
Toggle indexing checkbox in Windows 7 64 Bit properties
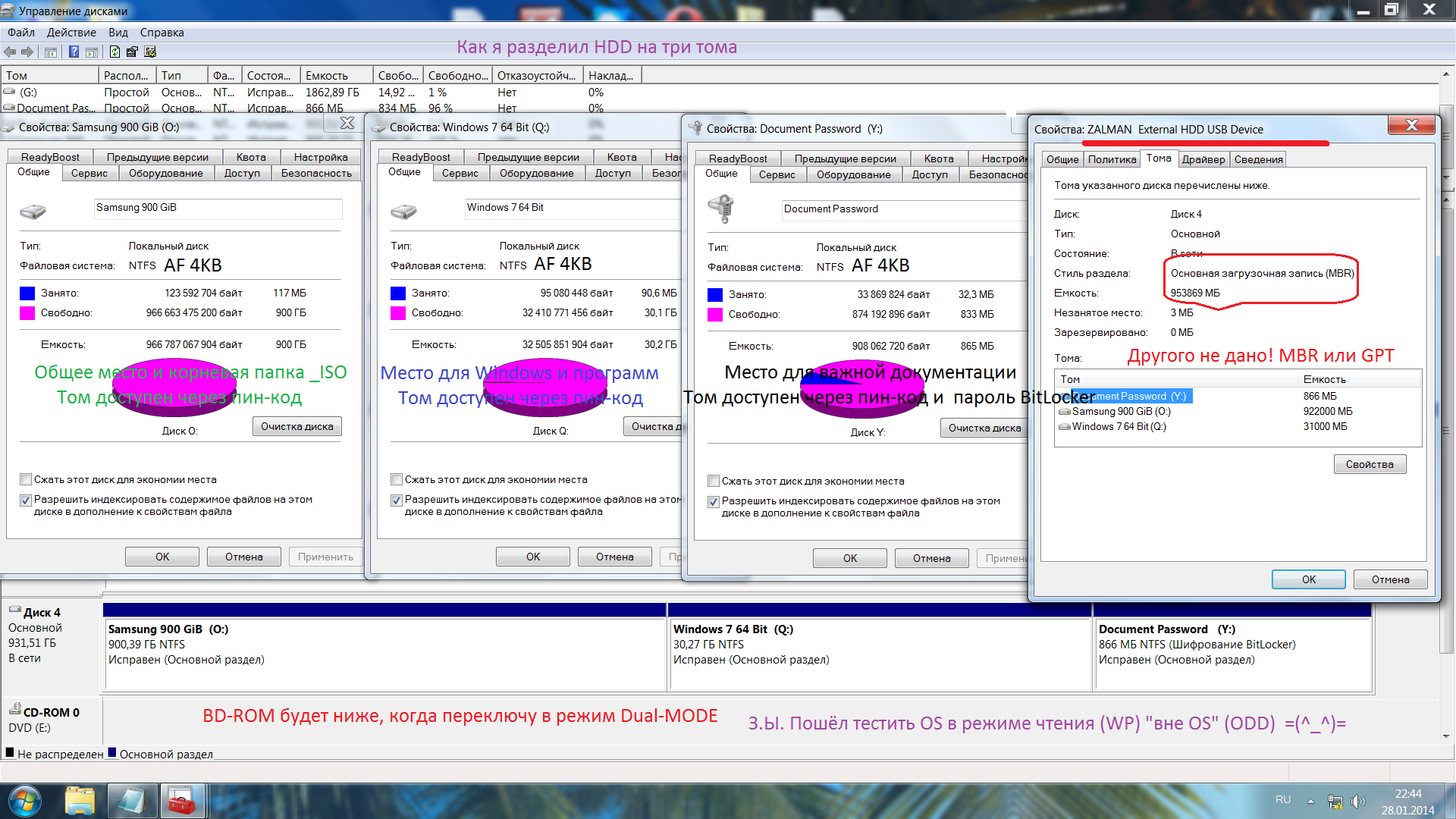396,500
